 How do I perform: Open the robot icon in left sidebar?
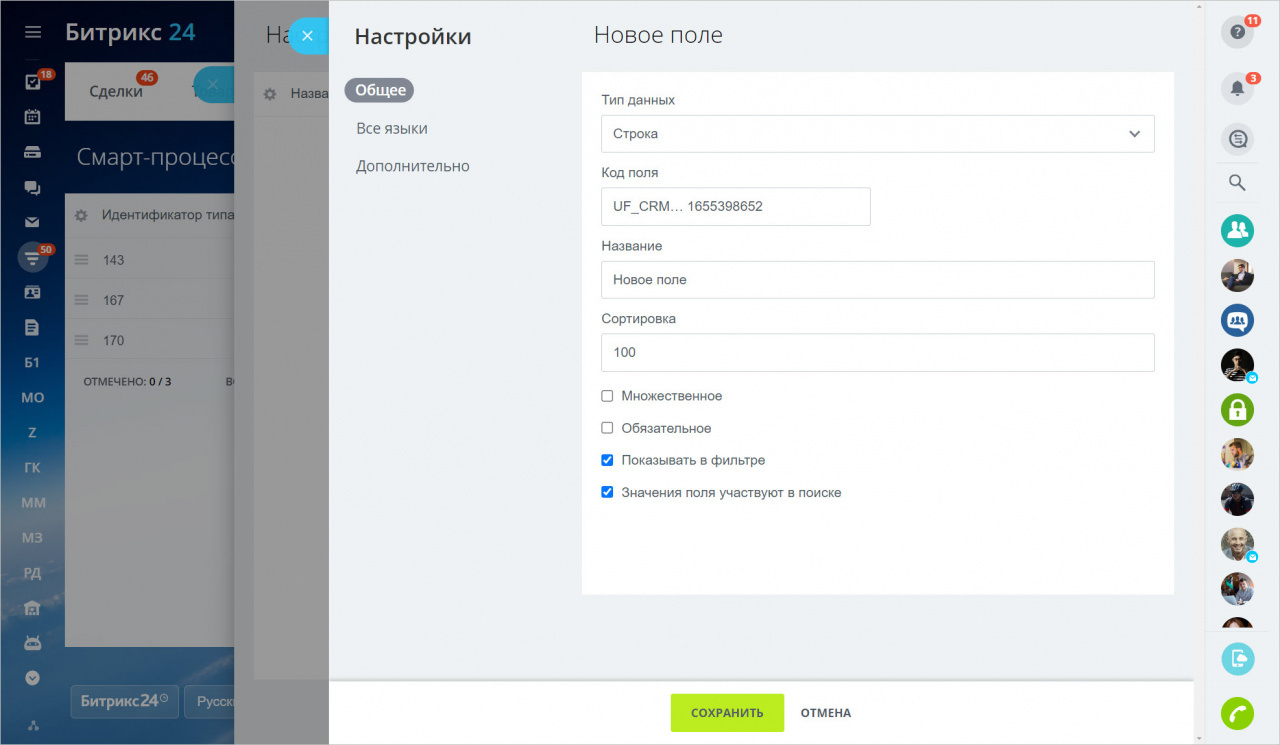(x=33, y=643)
